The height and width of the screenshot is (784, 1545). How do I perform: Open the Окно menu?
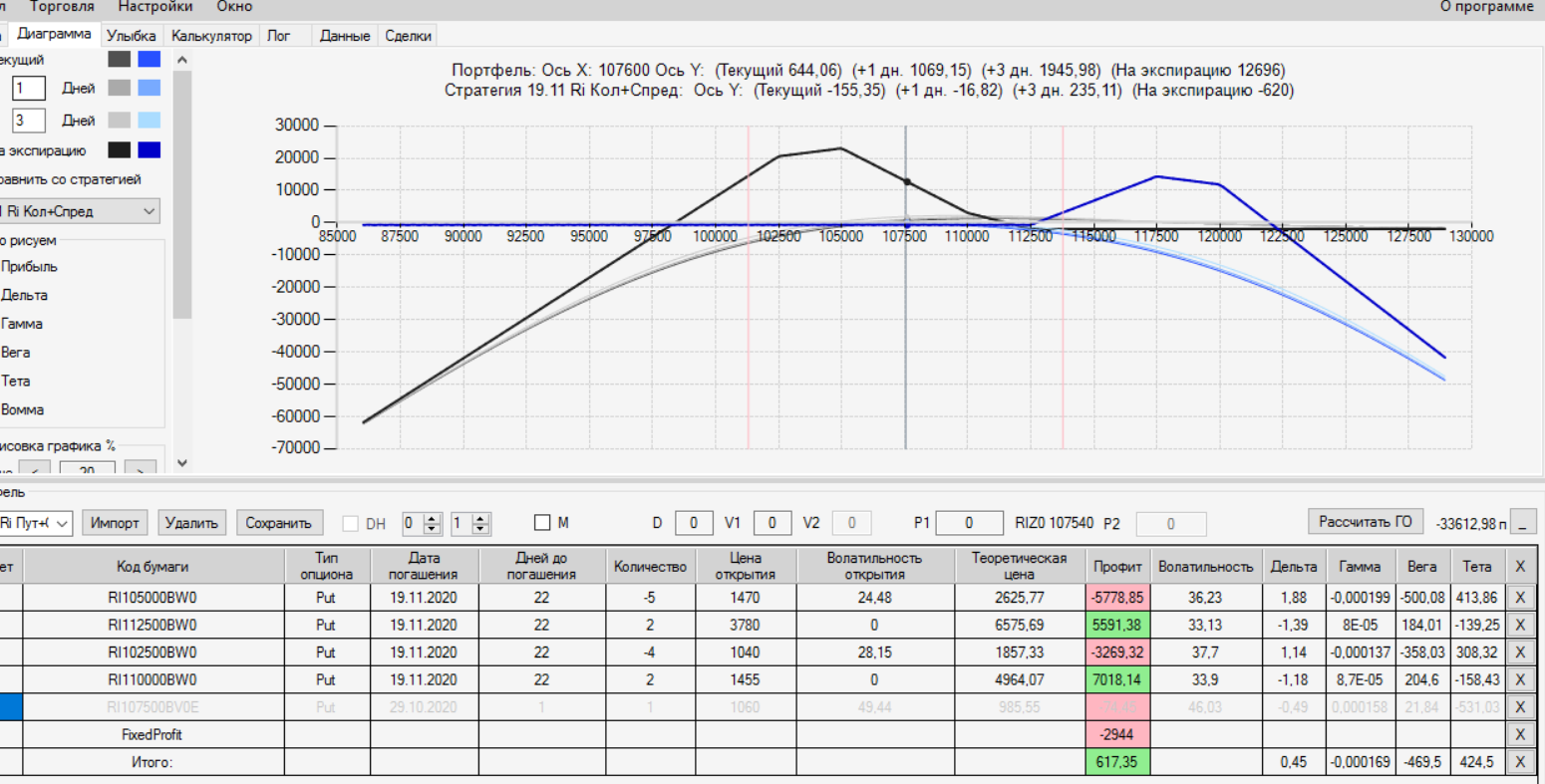(234, 6)
